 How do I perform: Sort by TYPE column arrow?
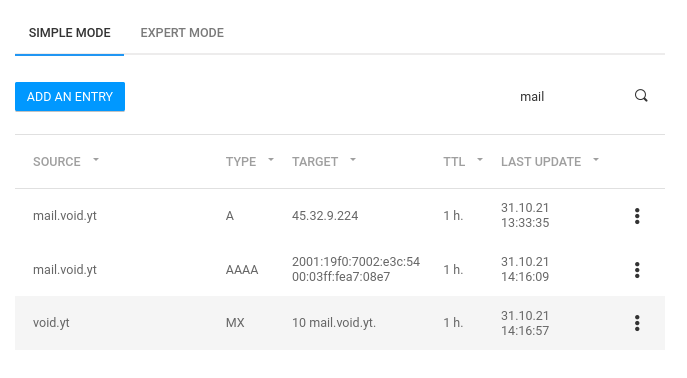271,160
